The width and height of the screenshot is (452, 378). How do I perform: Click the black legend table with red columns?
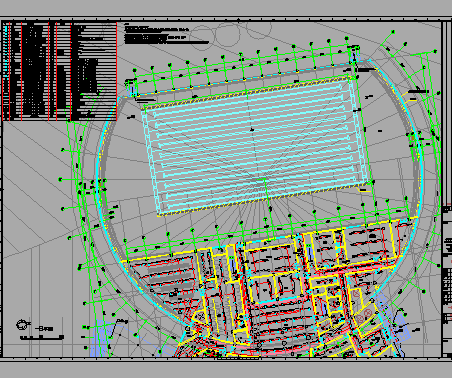coord(60,71)
